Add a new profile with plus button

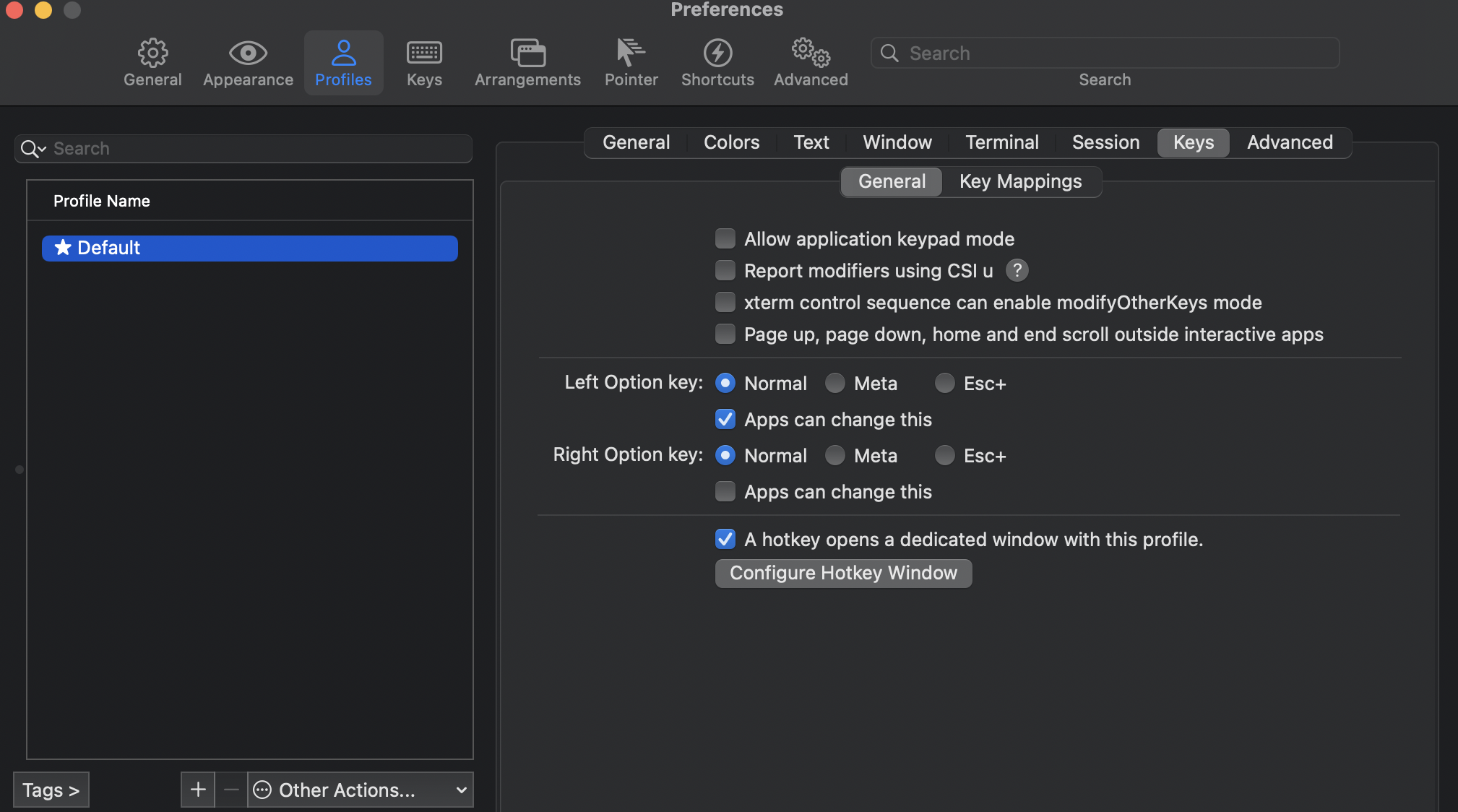tap(197, 790)
